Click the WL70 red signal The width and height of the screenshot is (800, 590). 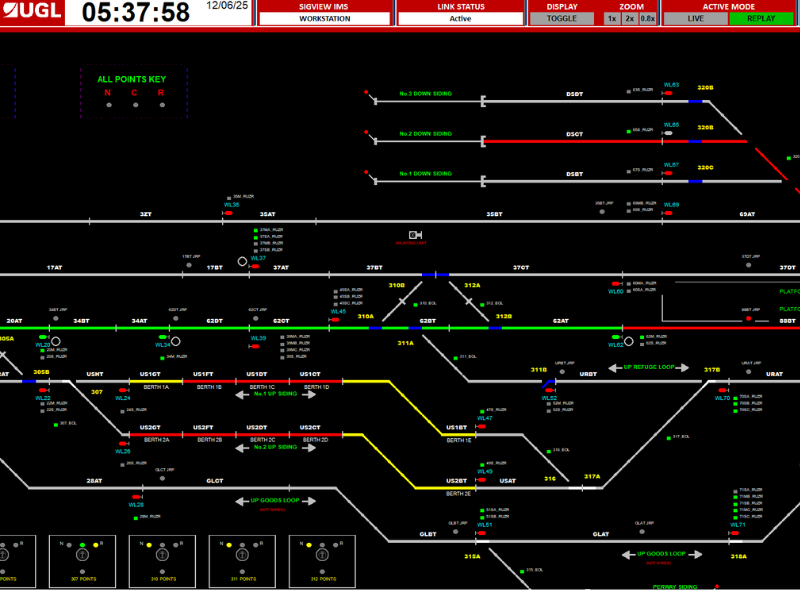722,390
